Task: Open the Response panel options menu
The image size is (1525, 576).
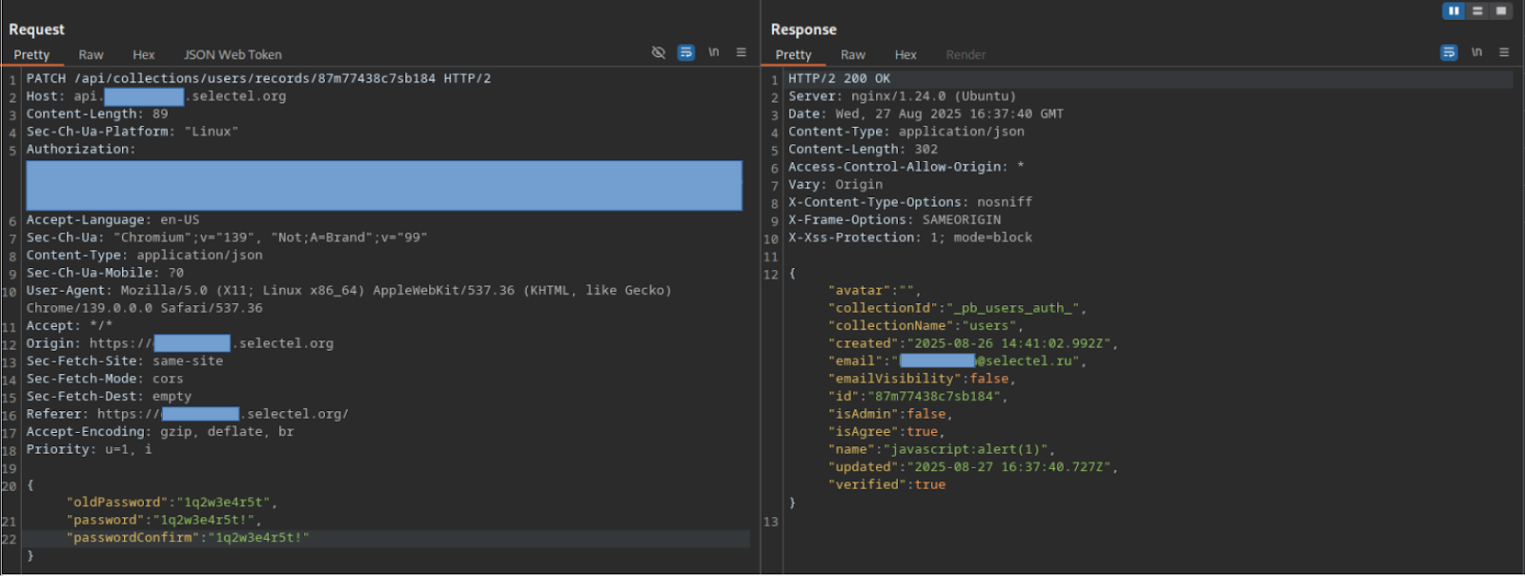Action: [1504, 53]
